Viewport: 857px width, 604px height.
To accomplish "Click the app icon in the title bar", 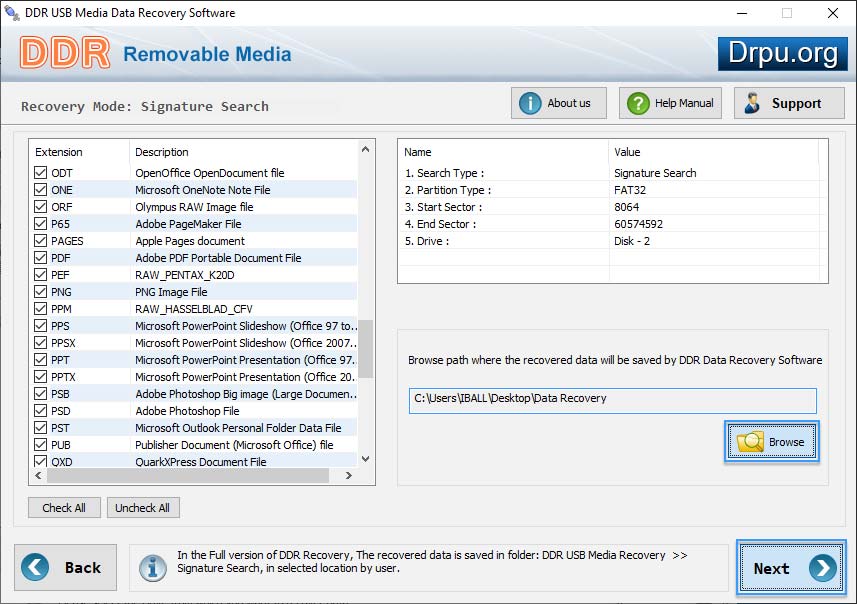I will click(x=11, y=12).
